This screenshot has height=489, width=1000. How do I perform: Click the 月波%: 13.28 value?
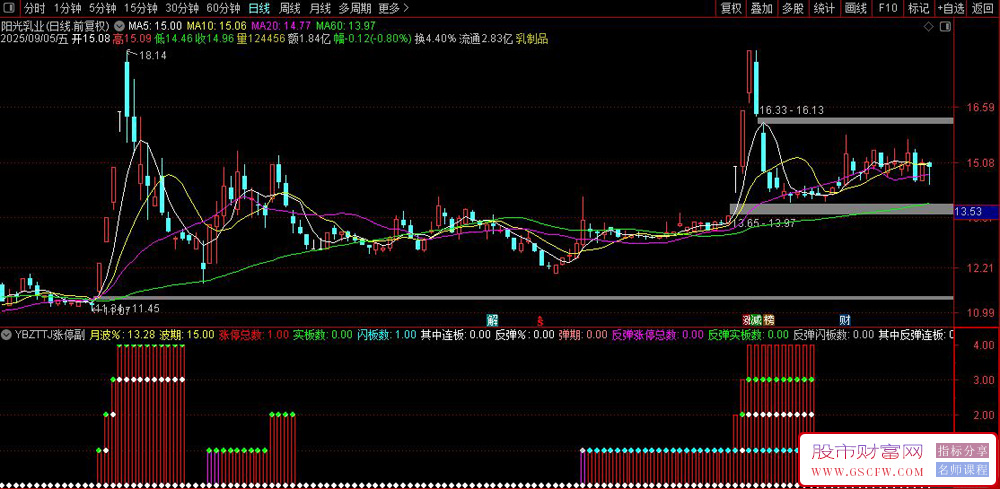point(122,334)
